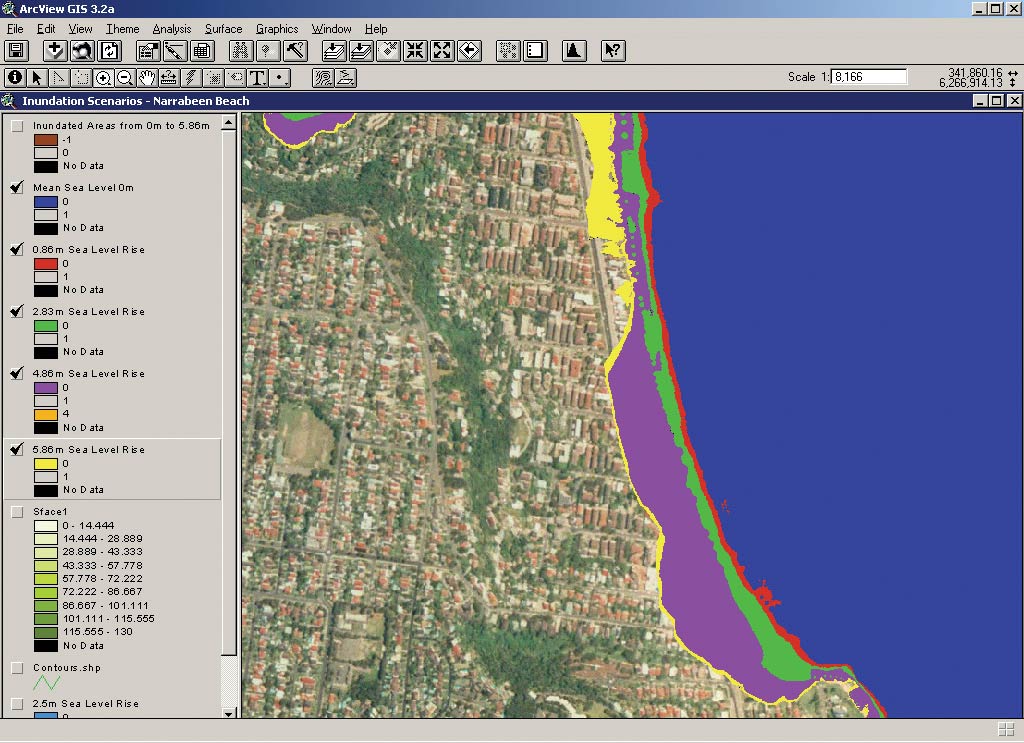Click the zoom-in-to-center arrows button
The width and height of the screenshot is (1024, 743).
pos(415,51)
